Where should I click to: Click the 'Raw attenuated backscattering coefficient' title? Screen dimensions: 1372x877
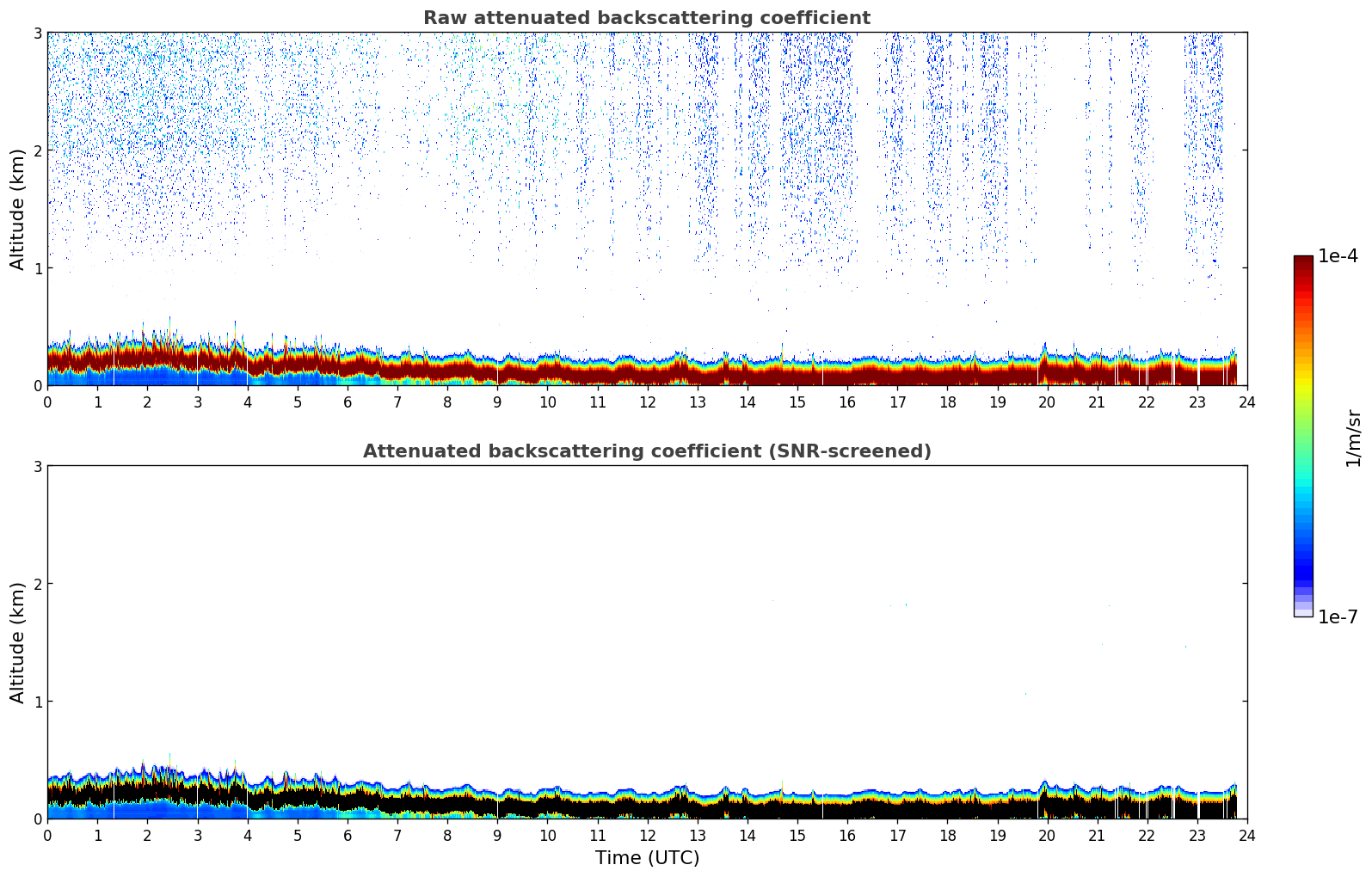point(646,18)
